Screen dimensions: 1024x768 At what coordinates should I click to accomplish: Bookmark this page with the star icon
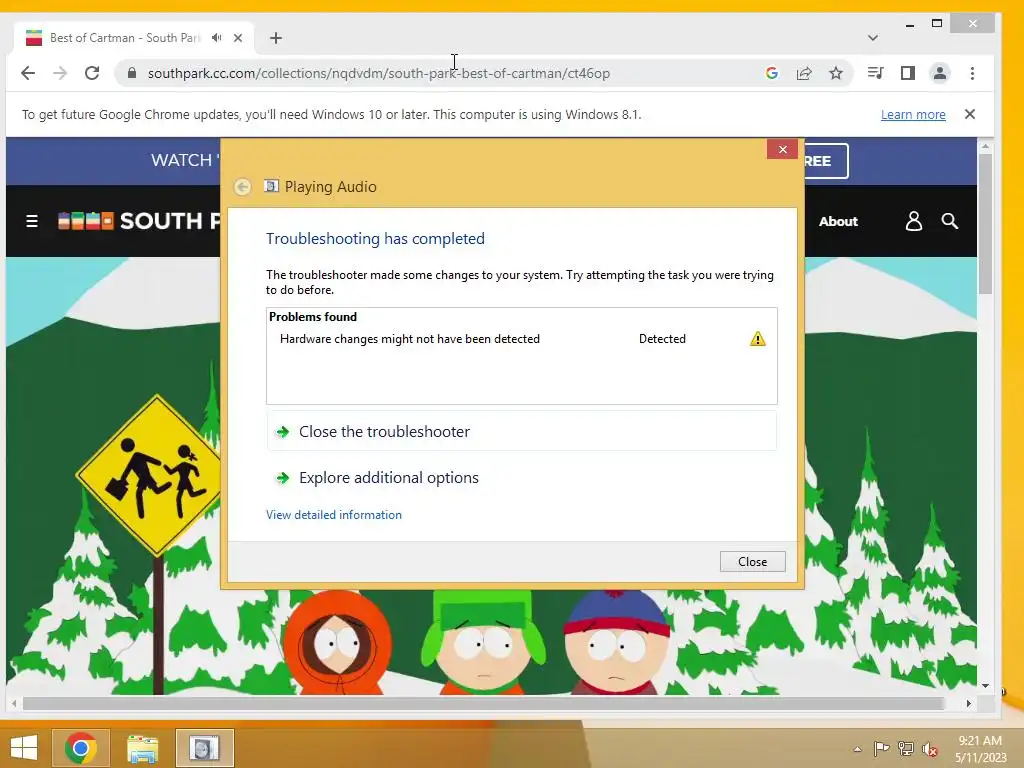(836, 73)
